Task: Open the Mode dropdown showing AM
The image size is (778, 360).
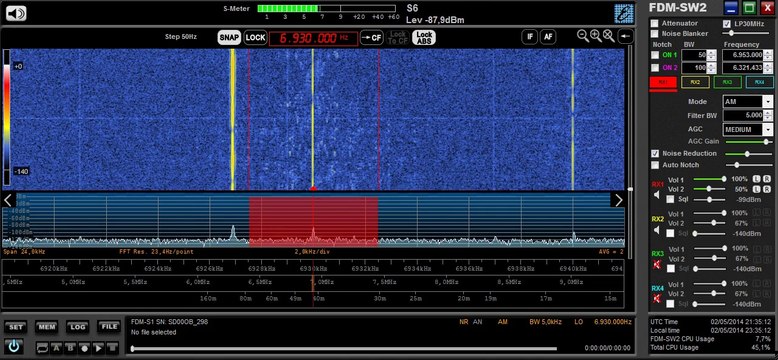Action: click(x=768, y=102)
